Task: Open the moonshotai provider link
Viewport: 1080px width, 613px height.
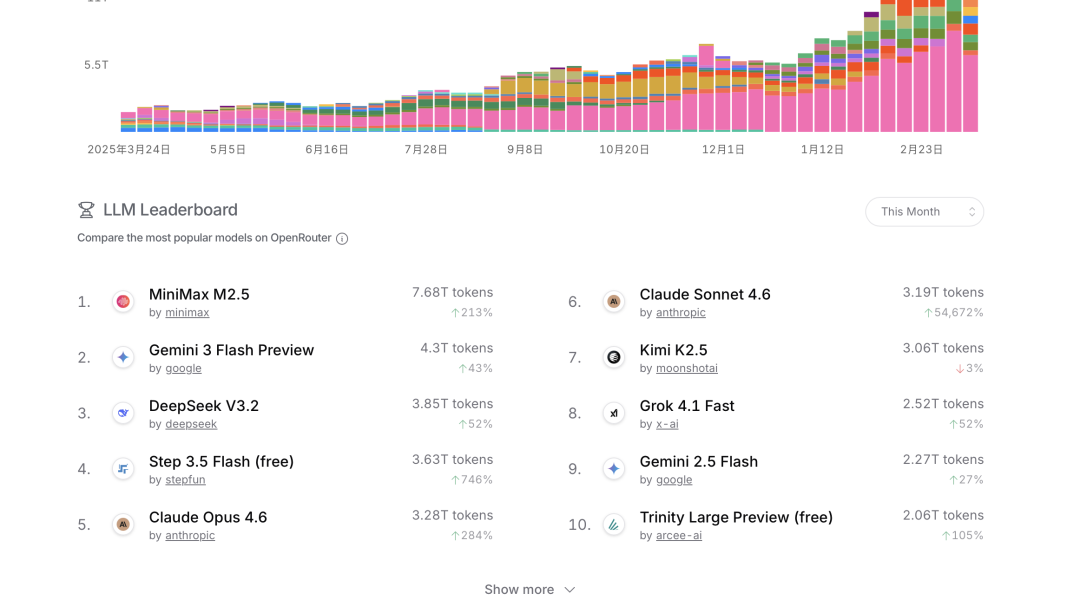Action: 686,369
